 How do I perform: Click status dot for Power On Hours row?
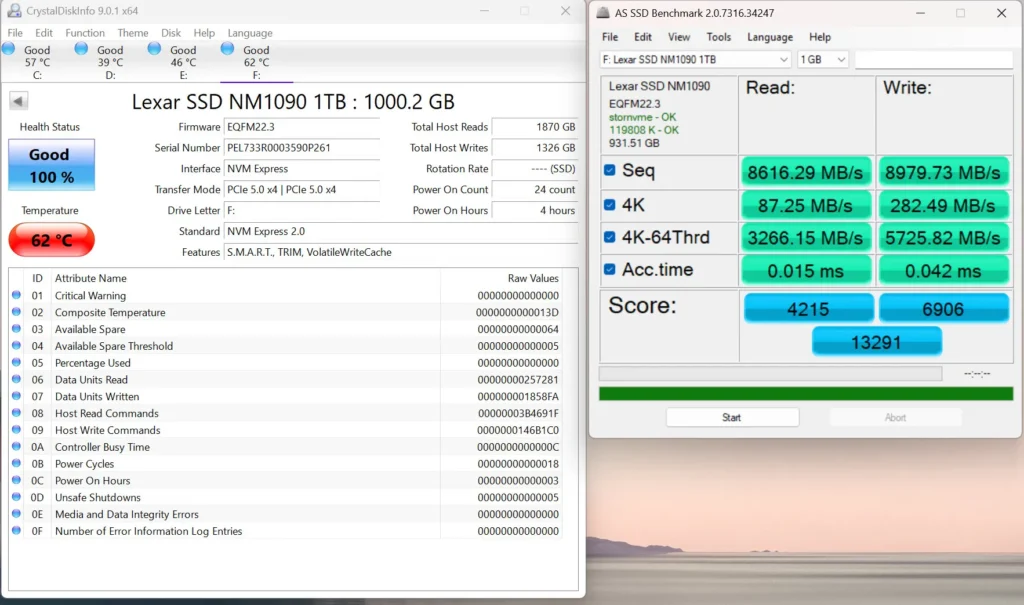(16, 480)
